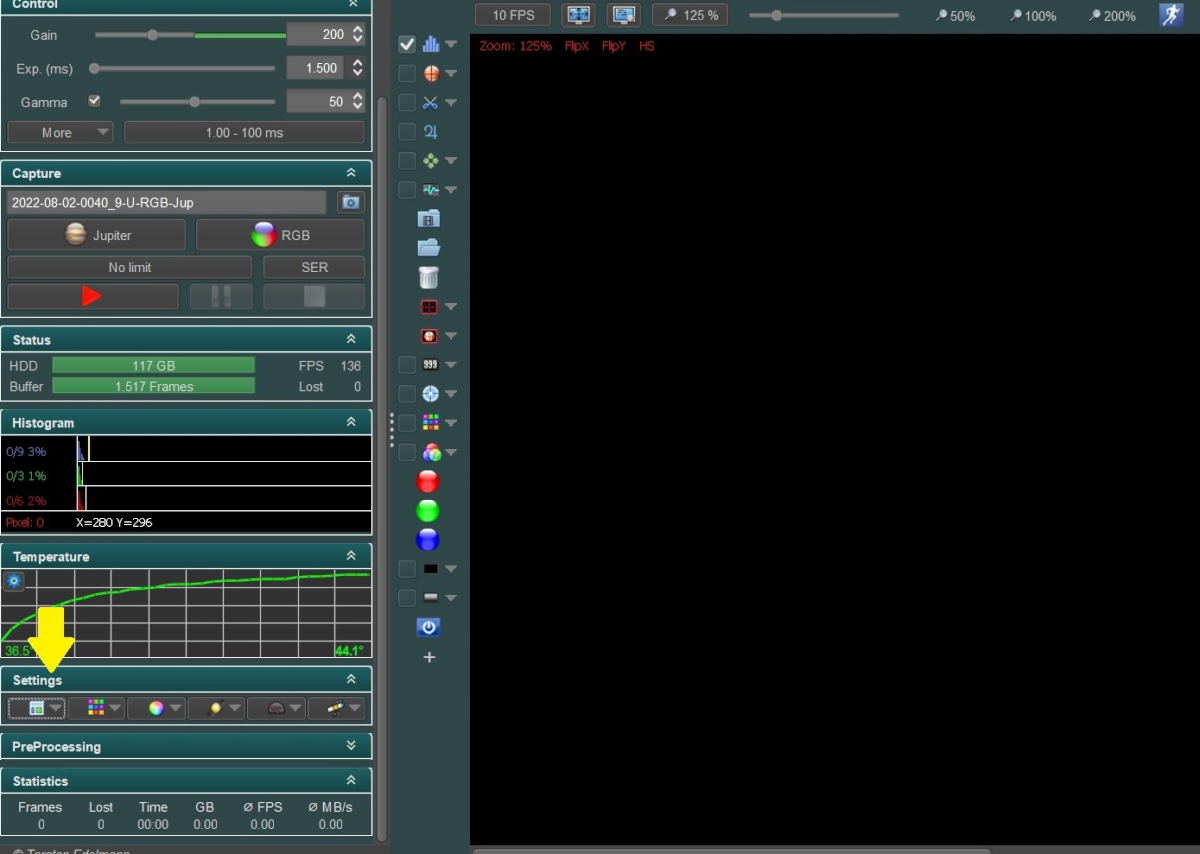
Task: Set zoom to 50%
Action: 956,16
